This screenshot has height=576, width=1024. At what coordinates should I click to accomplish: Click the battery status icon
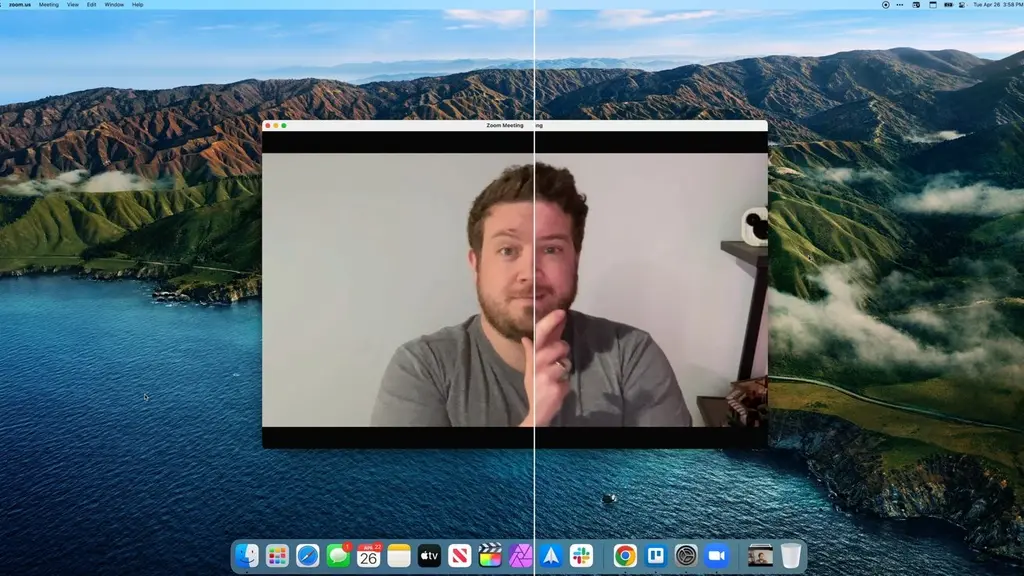point(948,5)
